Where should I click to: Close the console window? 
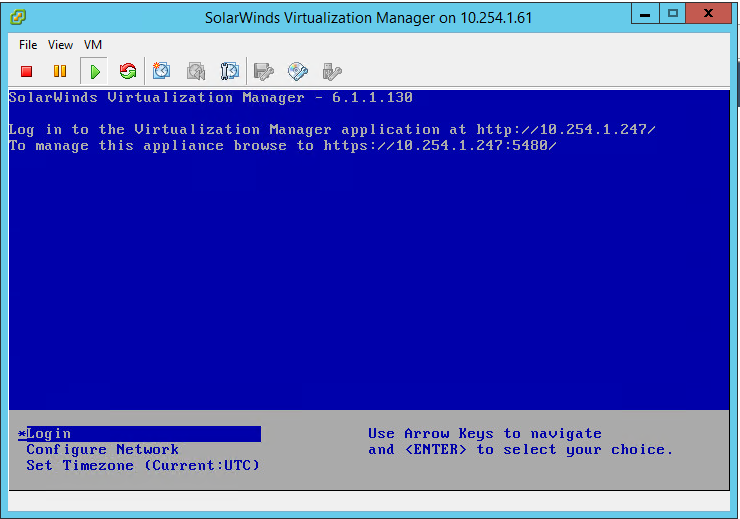(x=708, y=14)
